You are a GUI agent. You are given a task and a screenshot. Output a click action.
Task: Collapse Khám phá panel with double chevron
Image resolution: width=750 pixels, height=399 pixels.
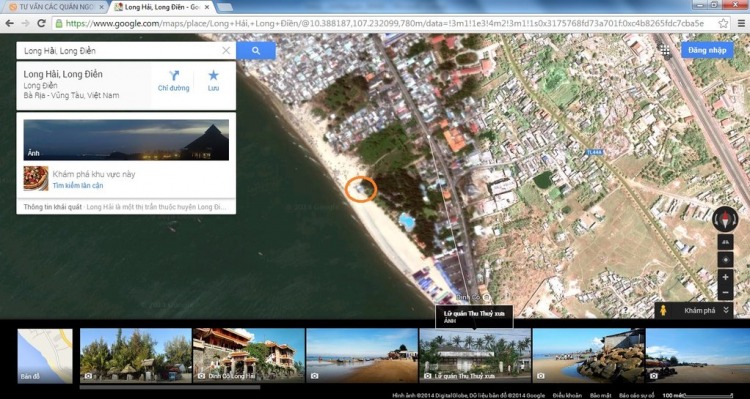point(726,310)
